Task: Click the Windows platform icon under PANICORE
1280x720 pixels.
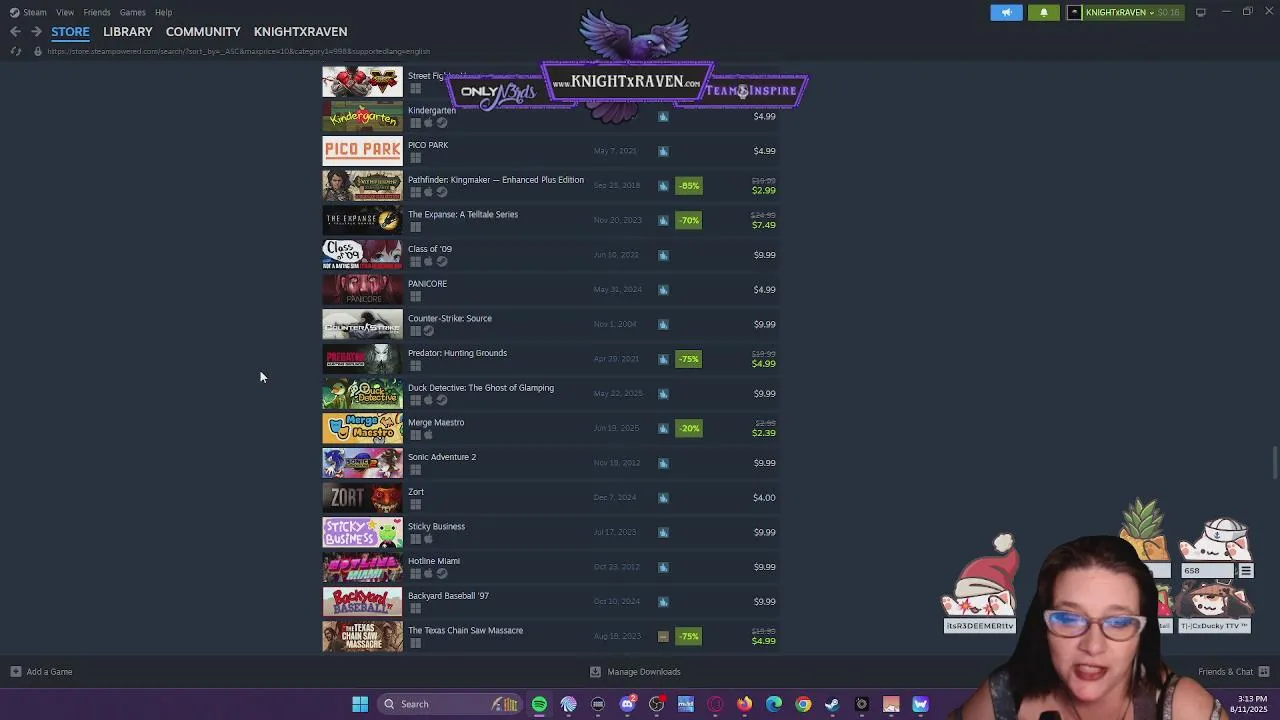Action: tap(415, 296)
